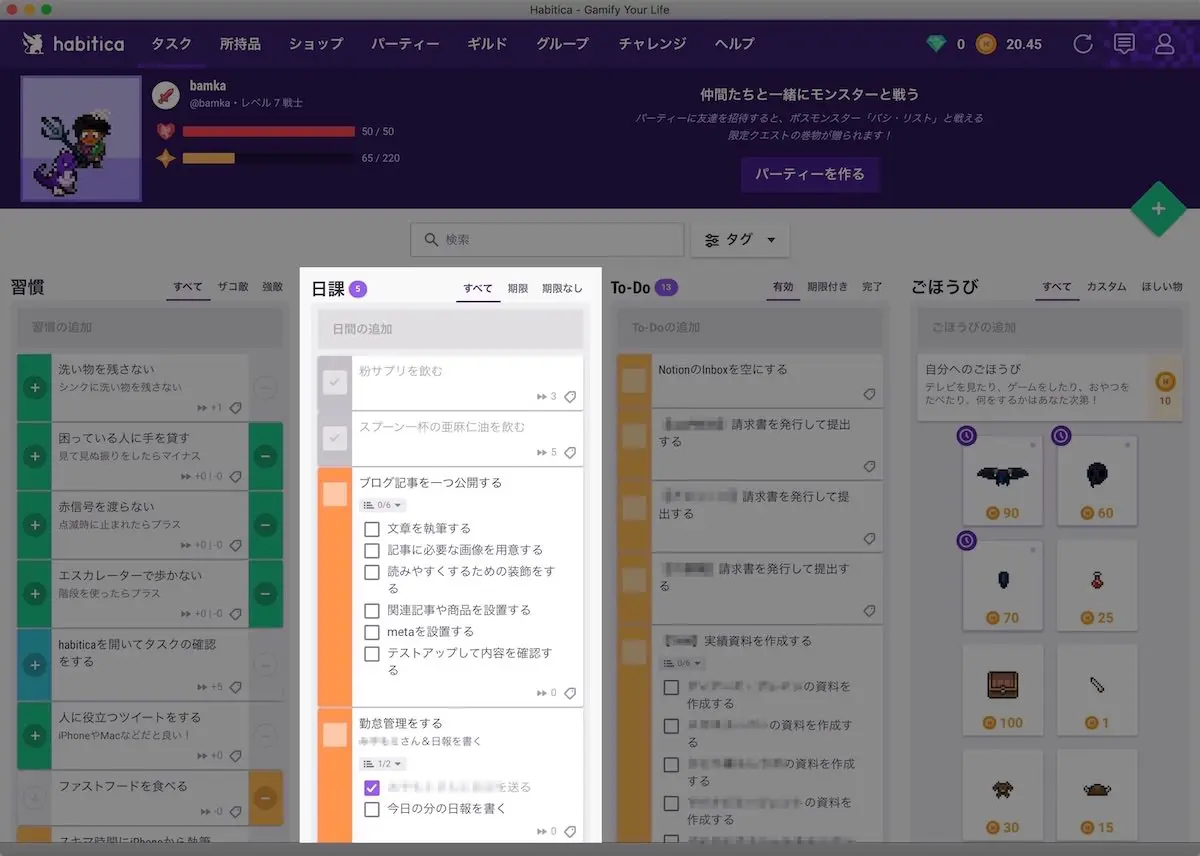This screenshot has height=856, width=1200.
Task: Collapse the 0/6 checklist of 実績資料を作成する
Action: tap(684, 663)
